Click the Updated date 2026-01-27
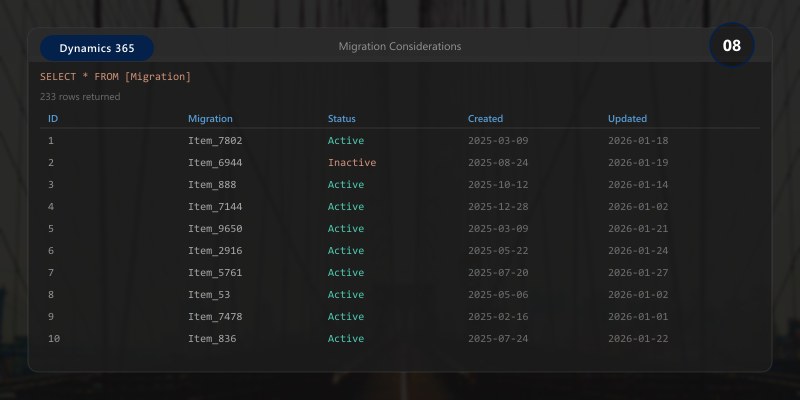800x400 pixels. point(638,272)
